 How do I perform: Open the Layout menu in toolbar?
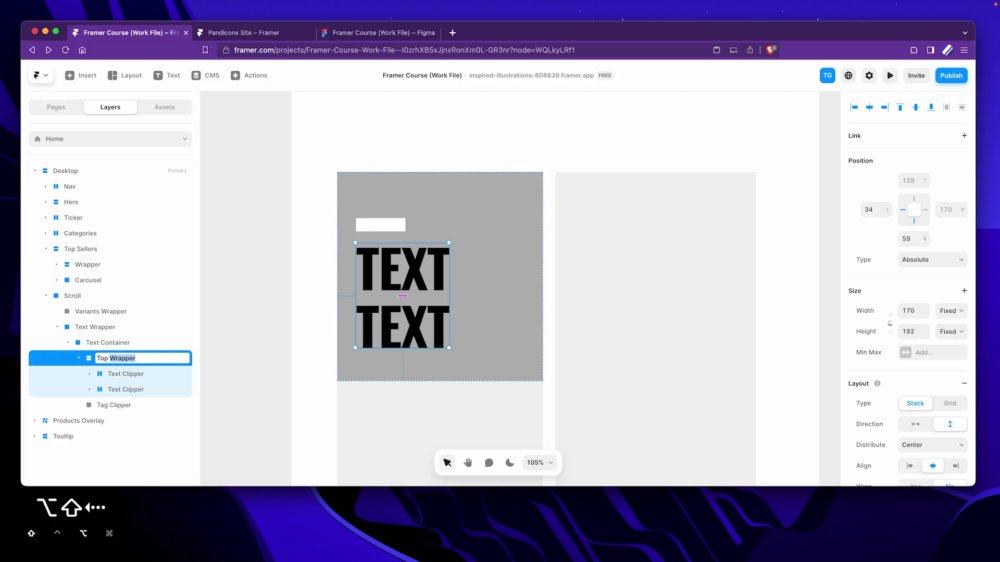[124, 75]
